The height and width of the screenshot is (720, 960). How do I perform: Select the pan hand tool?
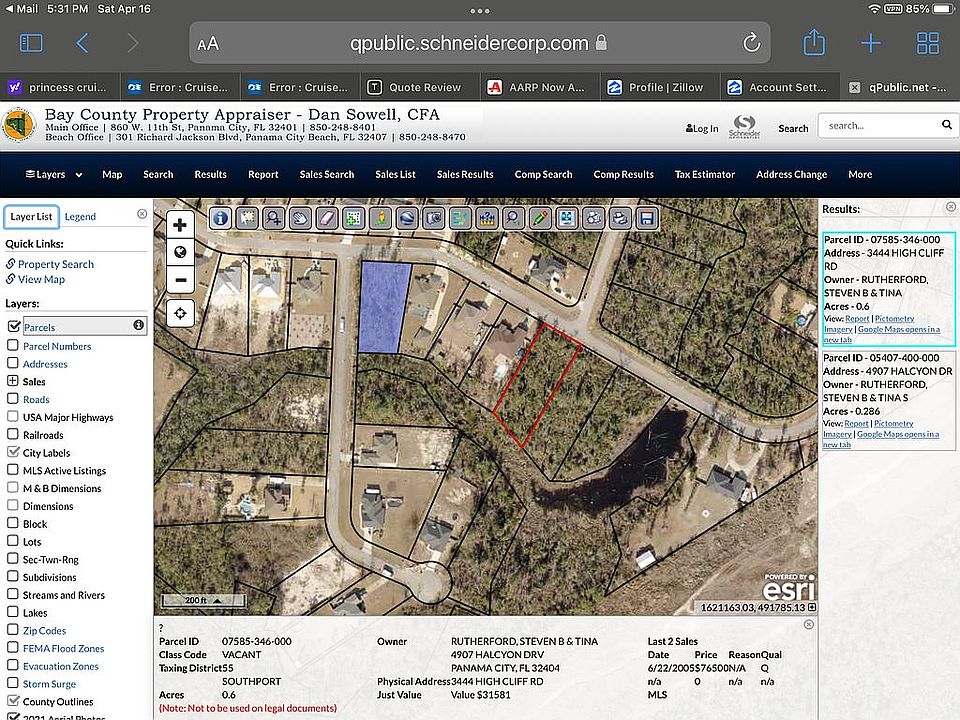click(x=300, y=217)
